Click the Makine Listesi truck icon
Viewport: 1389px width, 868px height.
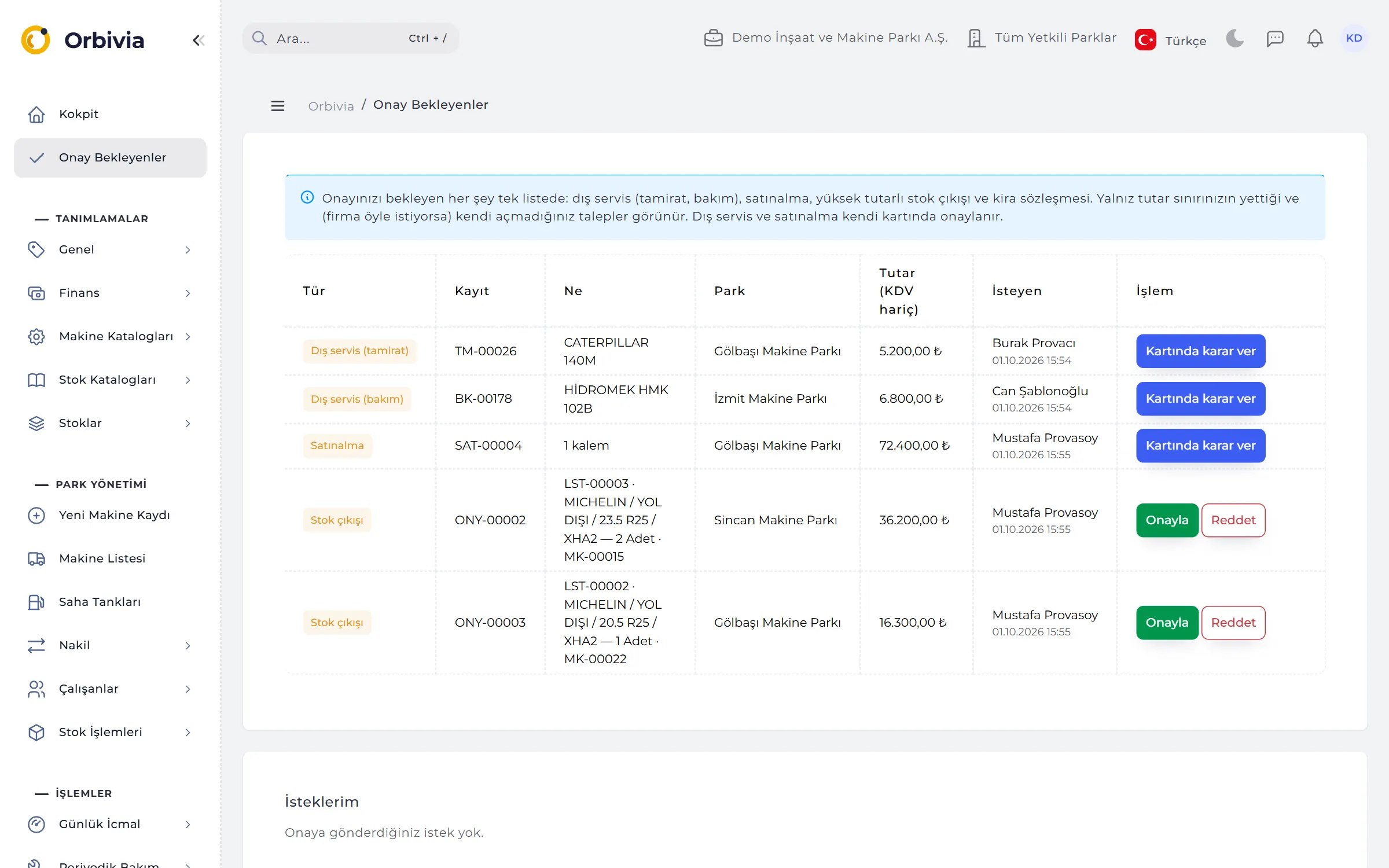[36, 558]
